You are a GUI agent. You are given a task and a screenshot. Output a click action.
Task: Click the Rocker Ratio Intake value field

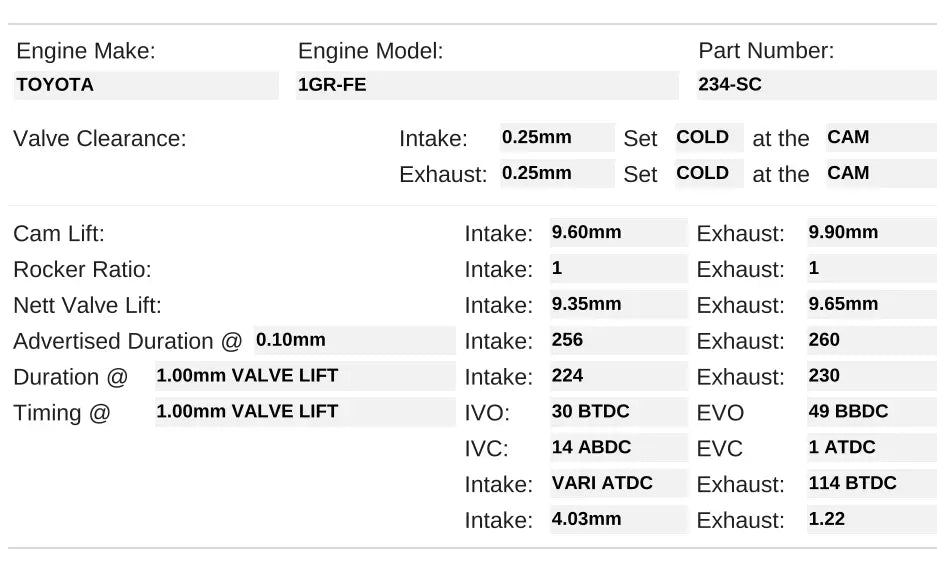(x=618, y=269)
